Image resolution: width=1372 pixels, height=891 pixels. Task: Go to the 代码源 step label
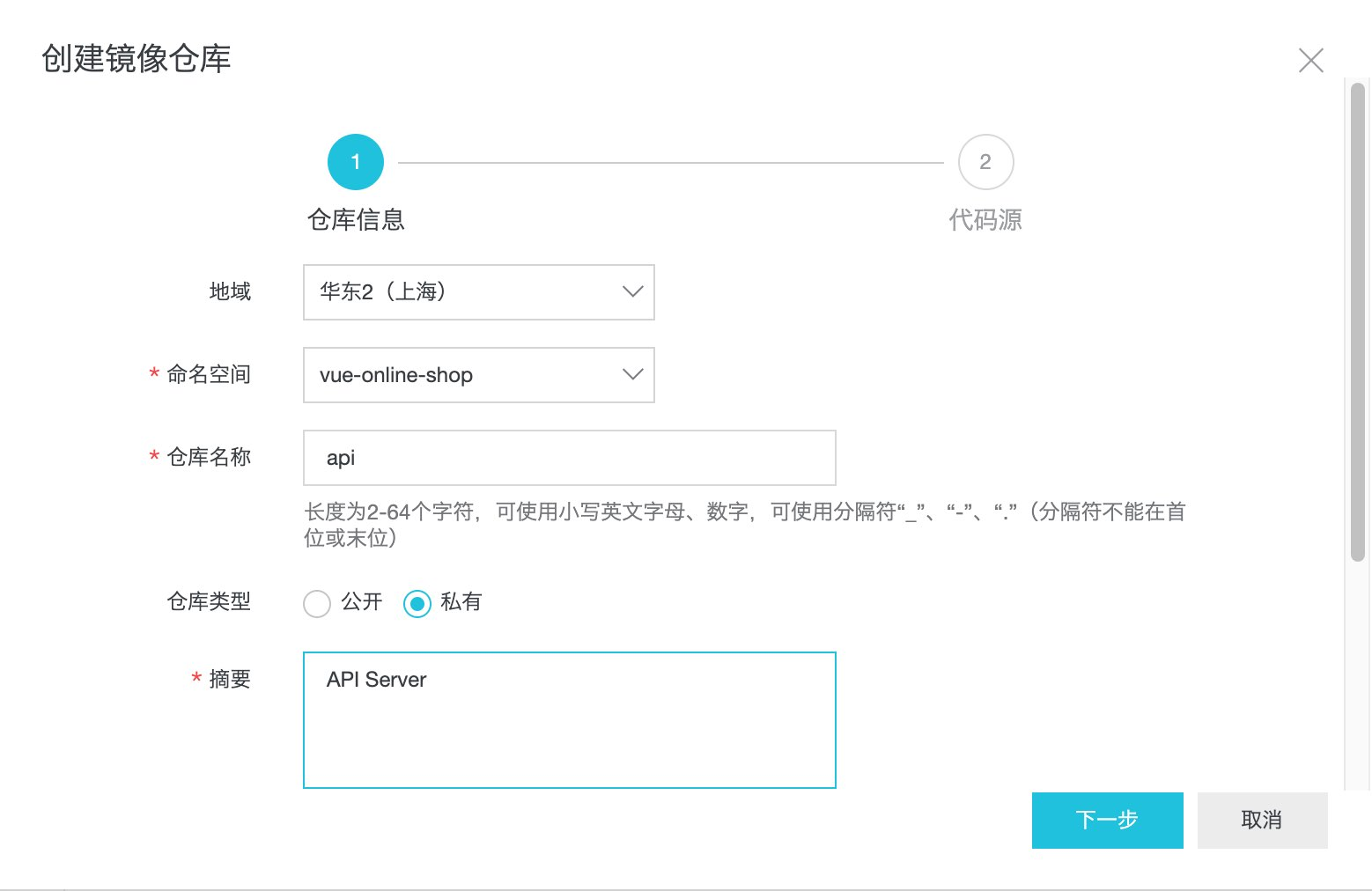pos(985,219)
